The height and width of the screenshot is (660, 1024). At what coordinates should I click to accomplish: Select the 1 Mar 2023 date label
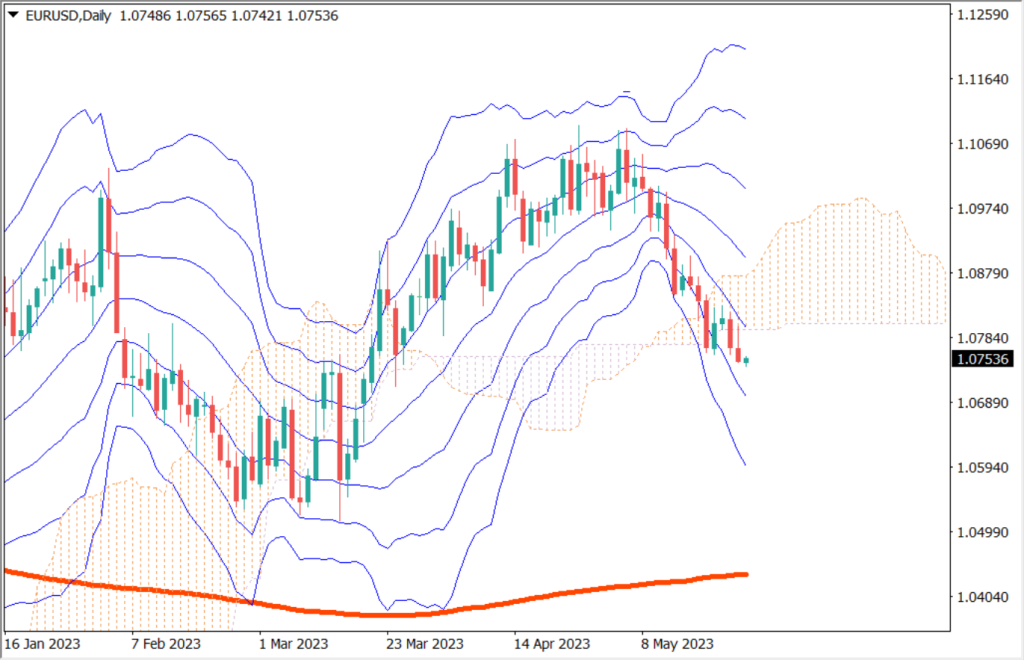(294, 643)
